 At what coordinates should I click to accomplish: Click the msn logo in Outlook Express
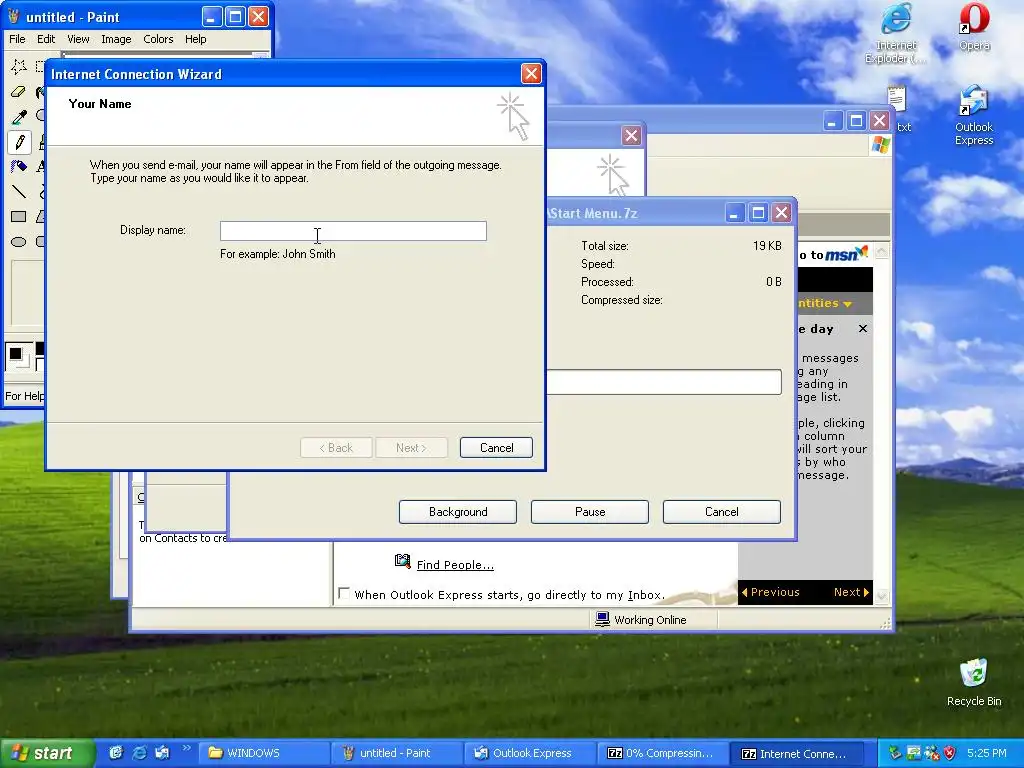pos(847,253)
